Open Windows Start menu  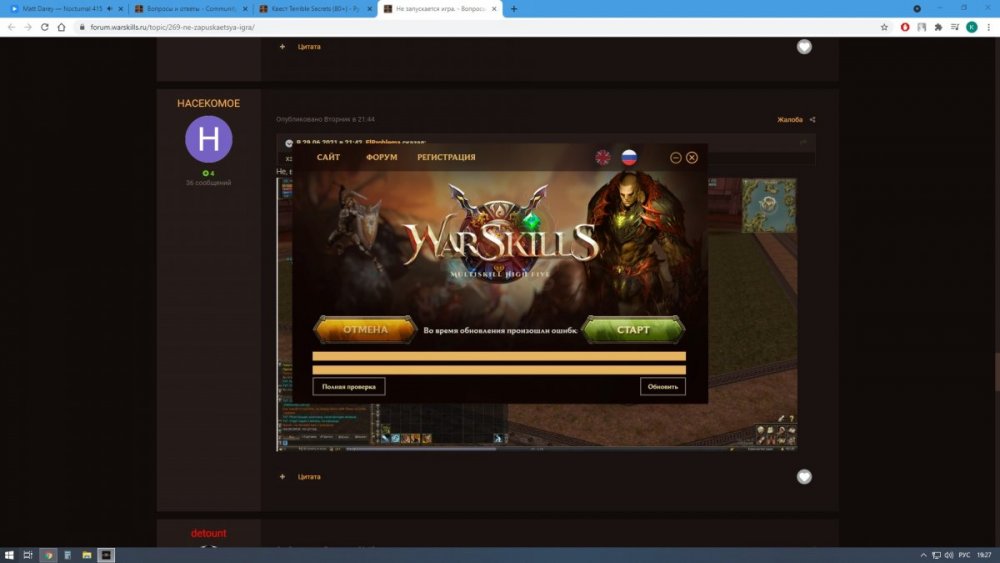tap(8, 554)
